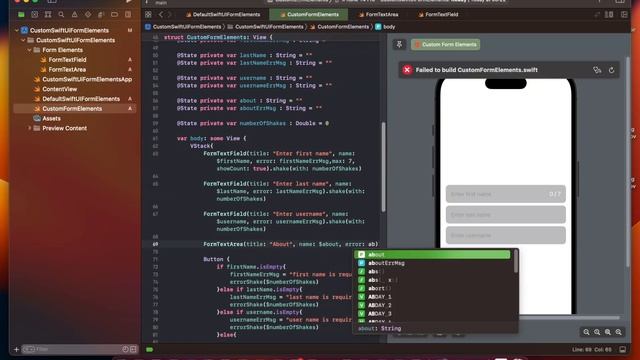
Task: Show recent files filter in navigator
Action: (x=125, y=349)
